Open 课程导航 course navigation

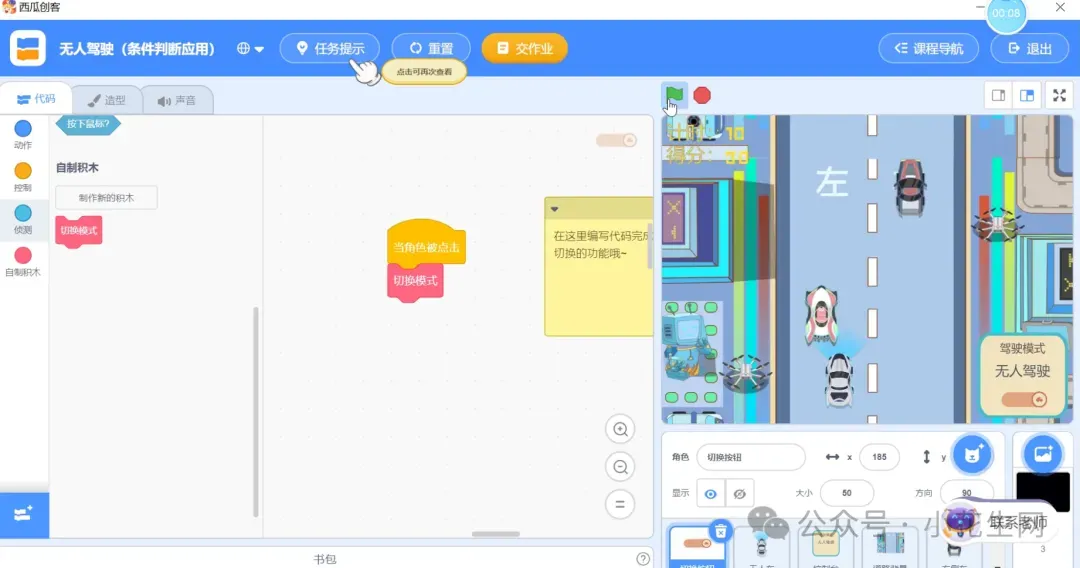928,48
